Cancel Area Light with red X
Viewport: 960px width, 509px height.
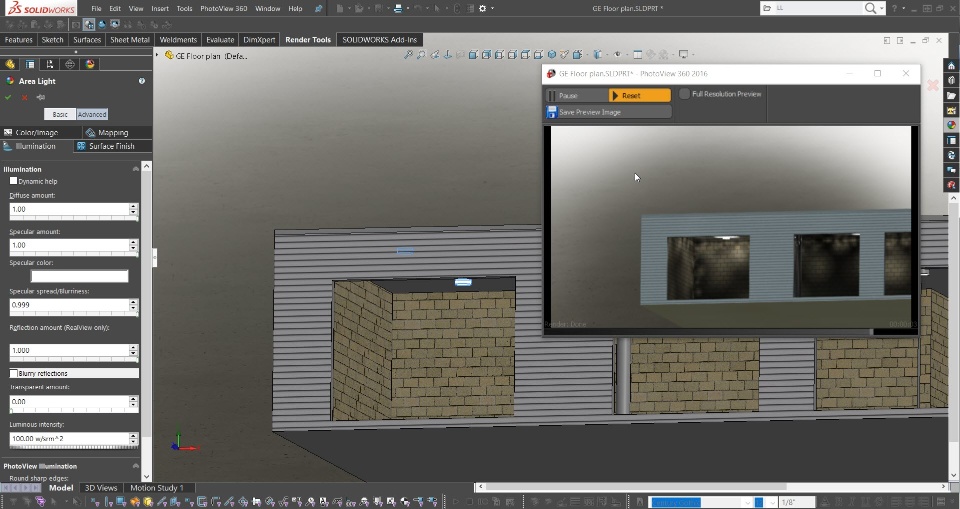tap(24, 97)
